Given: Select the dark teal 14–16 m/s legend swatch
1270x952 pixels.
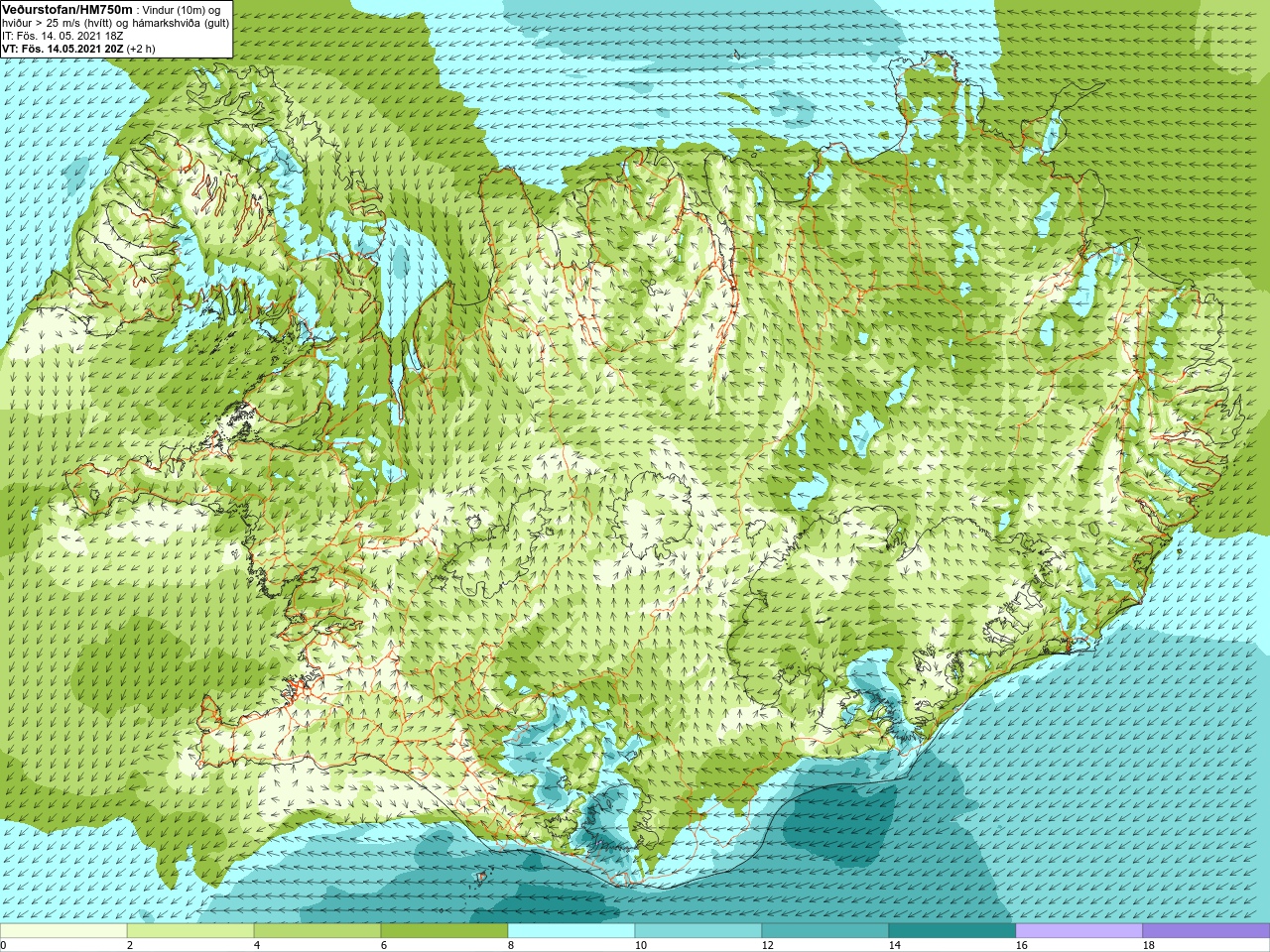Looking at the screenshot, I should (952, 931).
